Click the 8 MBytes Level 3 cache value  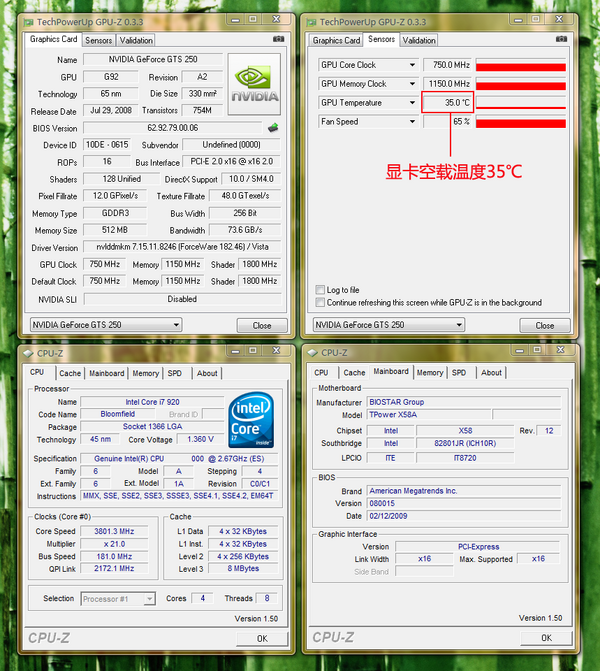click(243, 569)
